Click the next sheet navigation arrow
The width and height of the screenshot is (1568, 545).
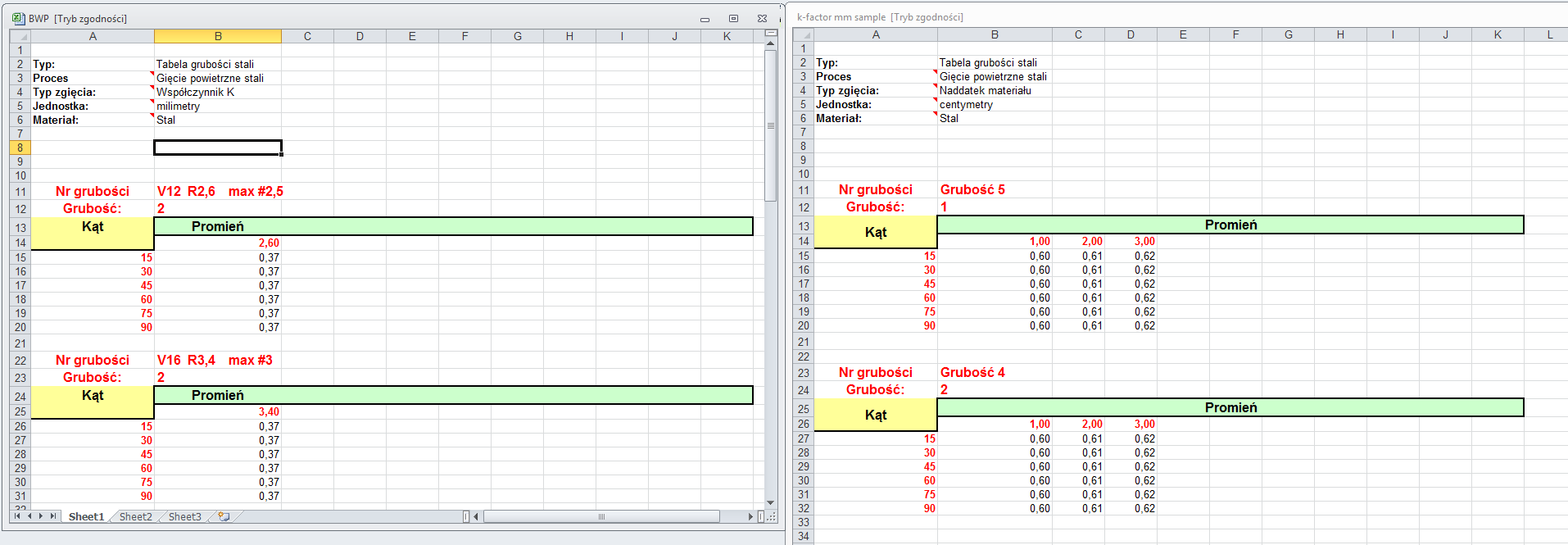tap(41, 516)
